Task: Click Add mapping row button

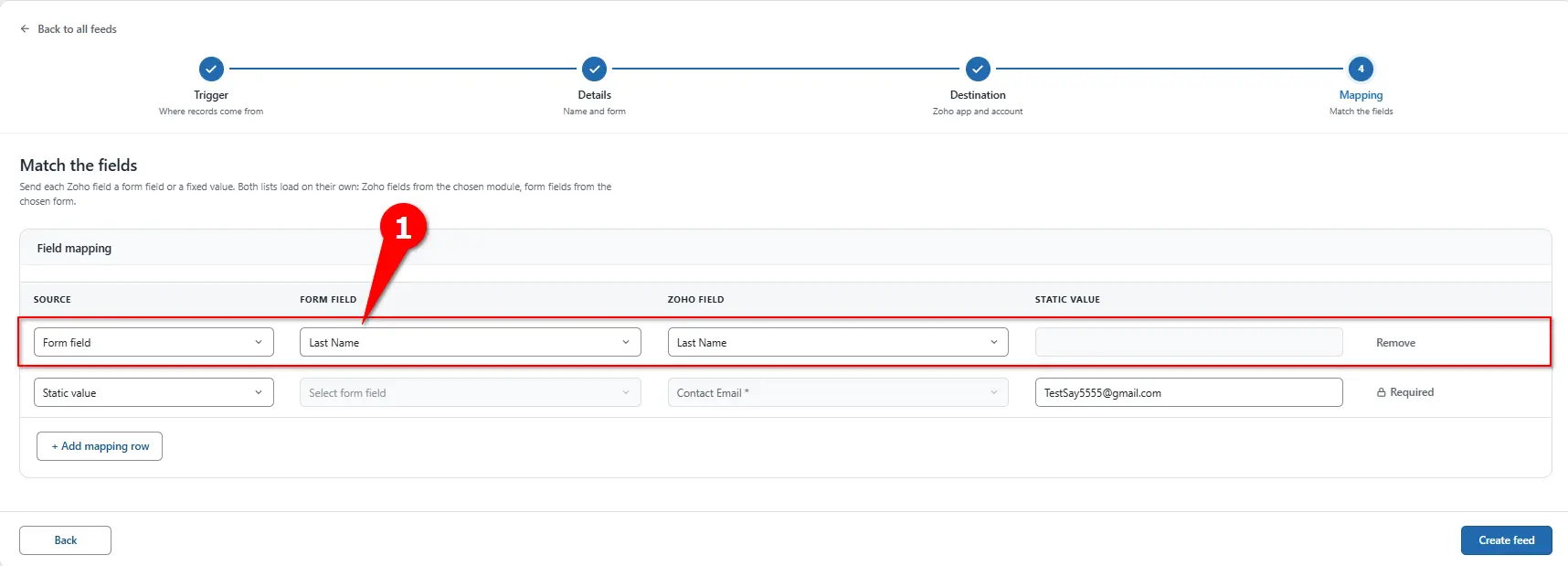Action: [x=100, y=446]
